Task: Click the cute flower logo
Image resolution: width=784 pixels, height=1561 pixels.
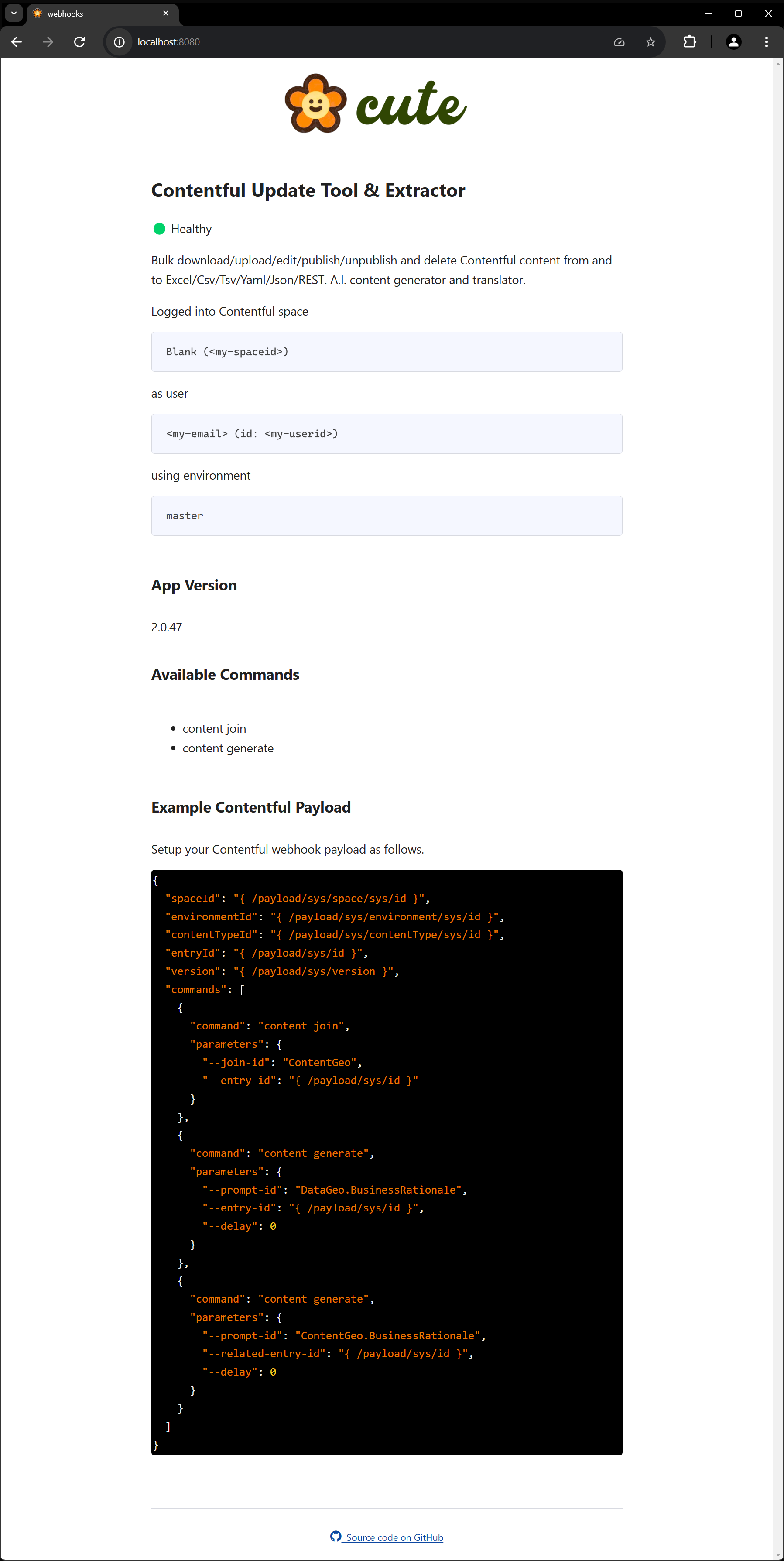Action: click(x=316, y=103)
